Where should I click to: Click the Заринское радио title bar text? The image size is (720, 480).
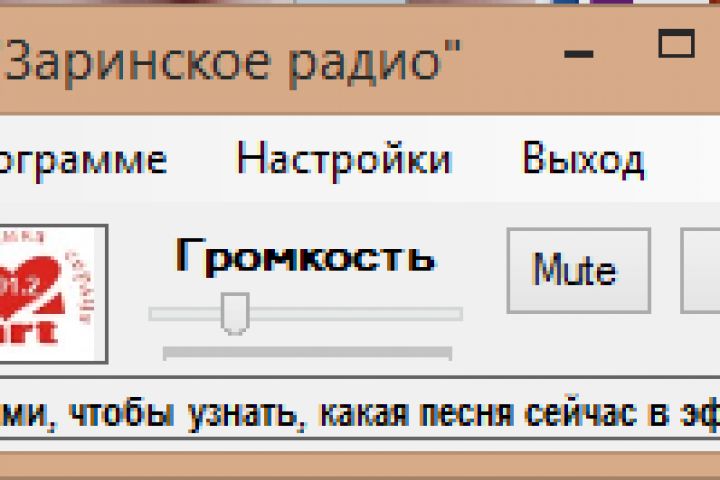pyautogui.click(x=230, y=62)
